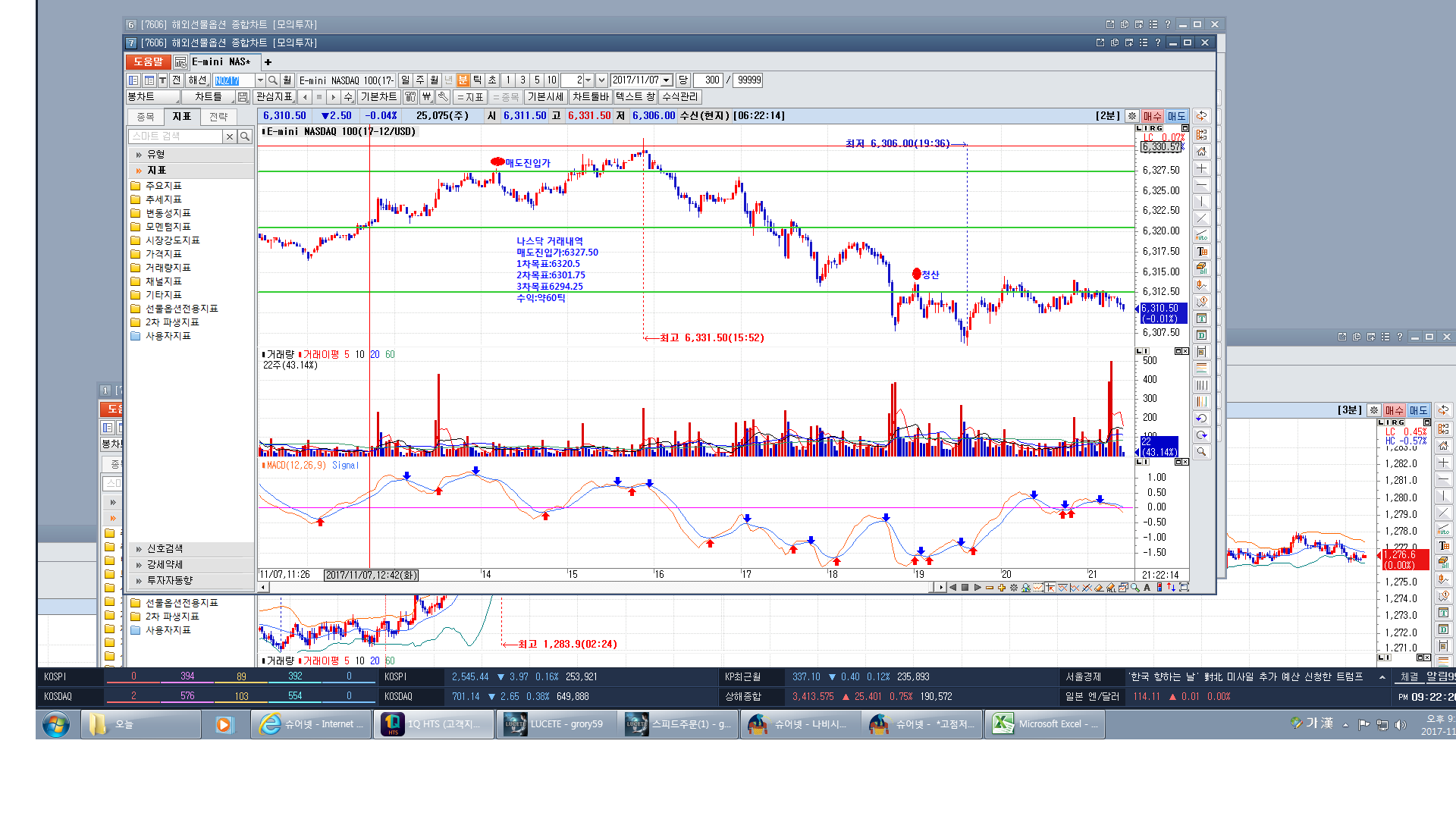Open the 봉차트 chart type dropdown

pyautogui.click(x=153, y=97)
